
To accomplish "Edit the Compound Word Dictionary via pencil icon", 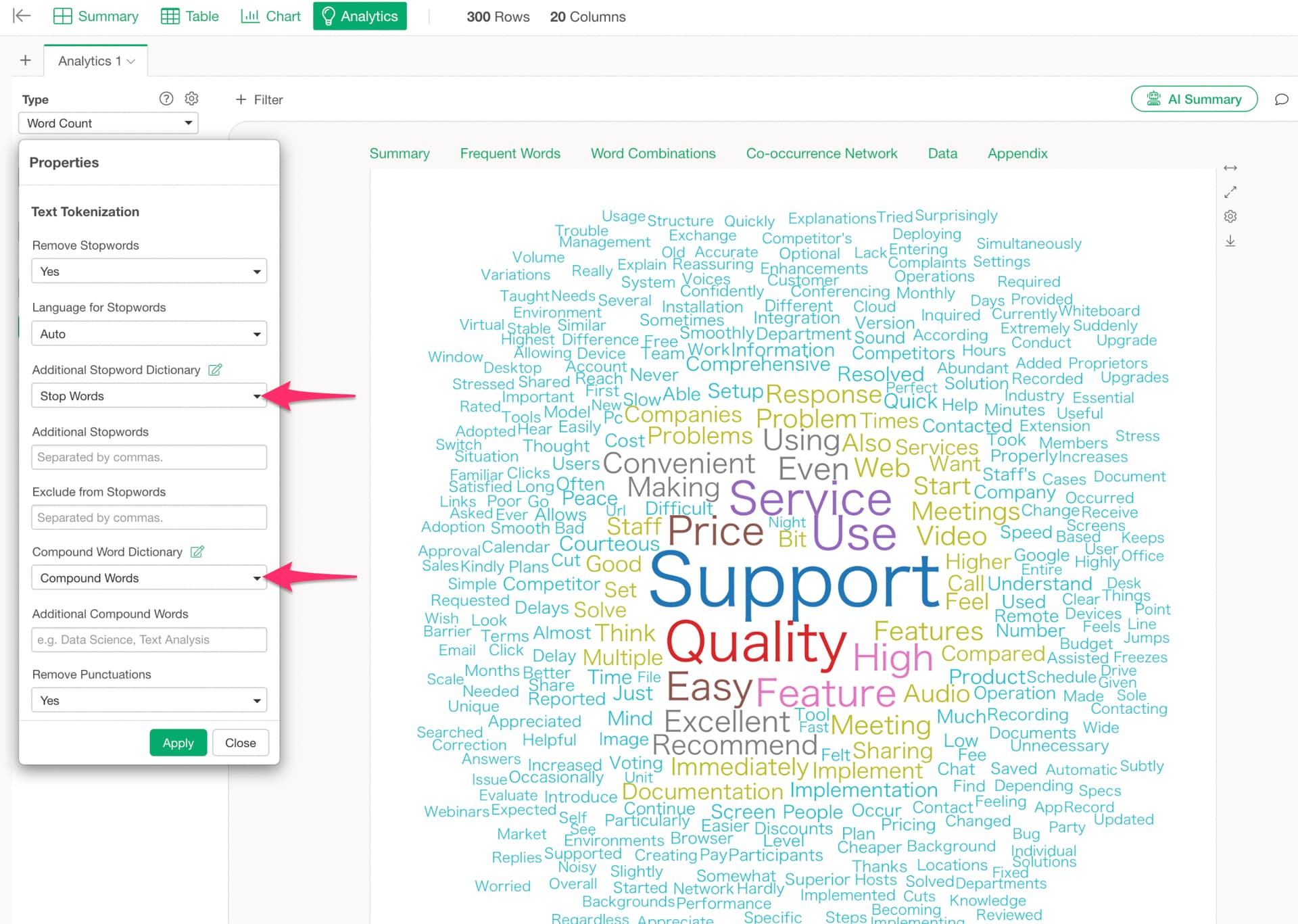I will (x=197, y=552).
